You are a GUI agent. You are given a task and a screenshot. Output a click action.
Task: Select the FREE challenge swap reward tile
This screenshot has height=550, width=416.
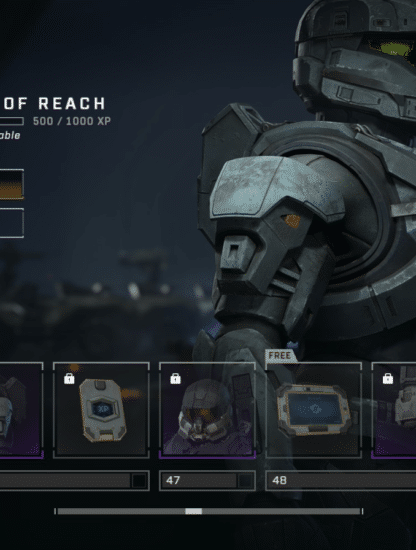314,410
